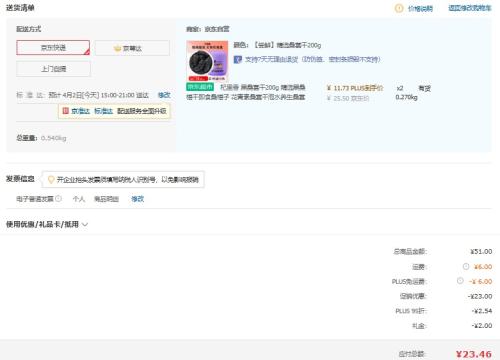Click 修改 in the invoice information row
The width and height of the screenshot is (500, 360).
[x=137, y=199]
